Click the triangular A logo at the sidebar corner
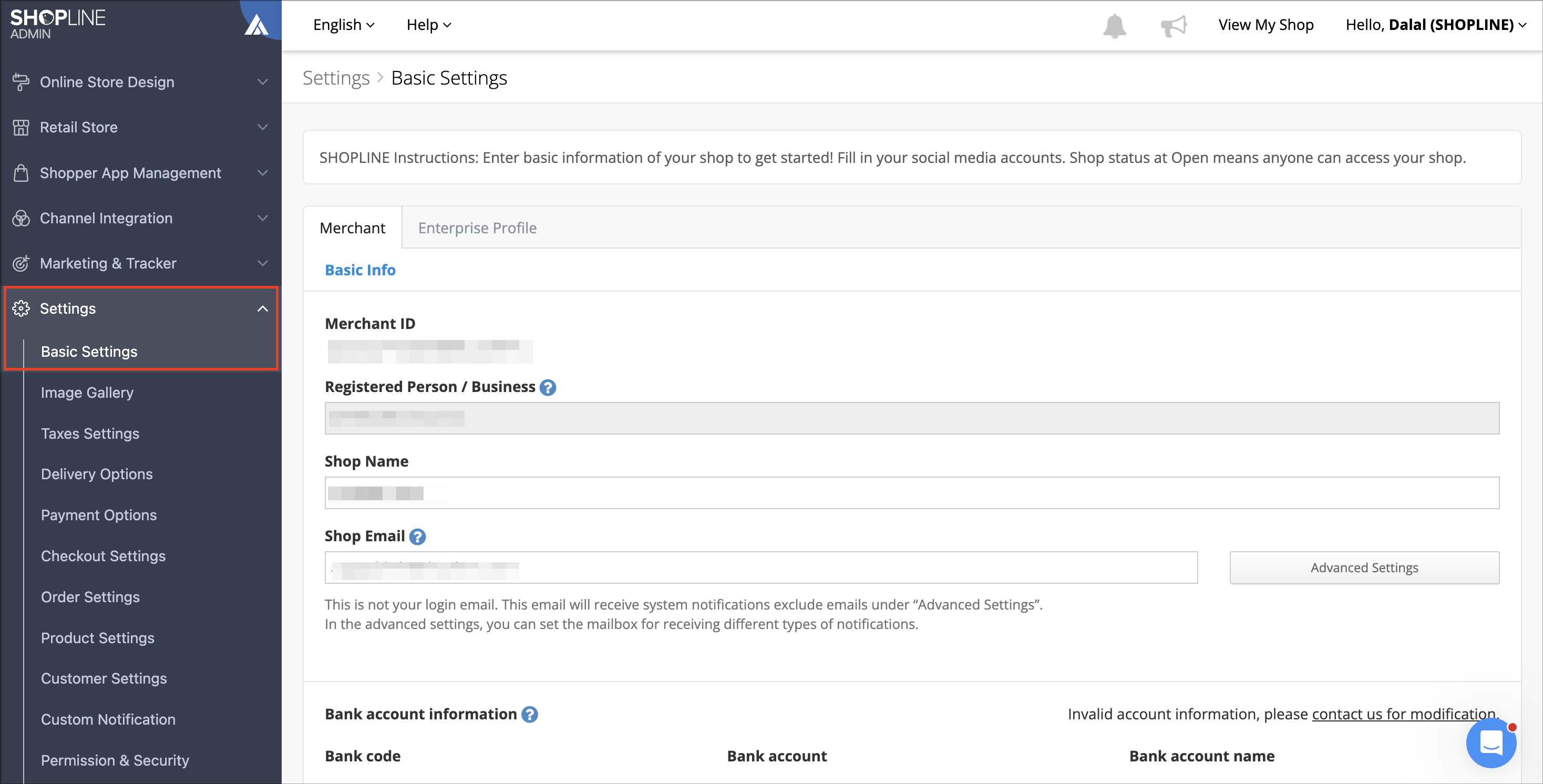 [x=257, y=25]
